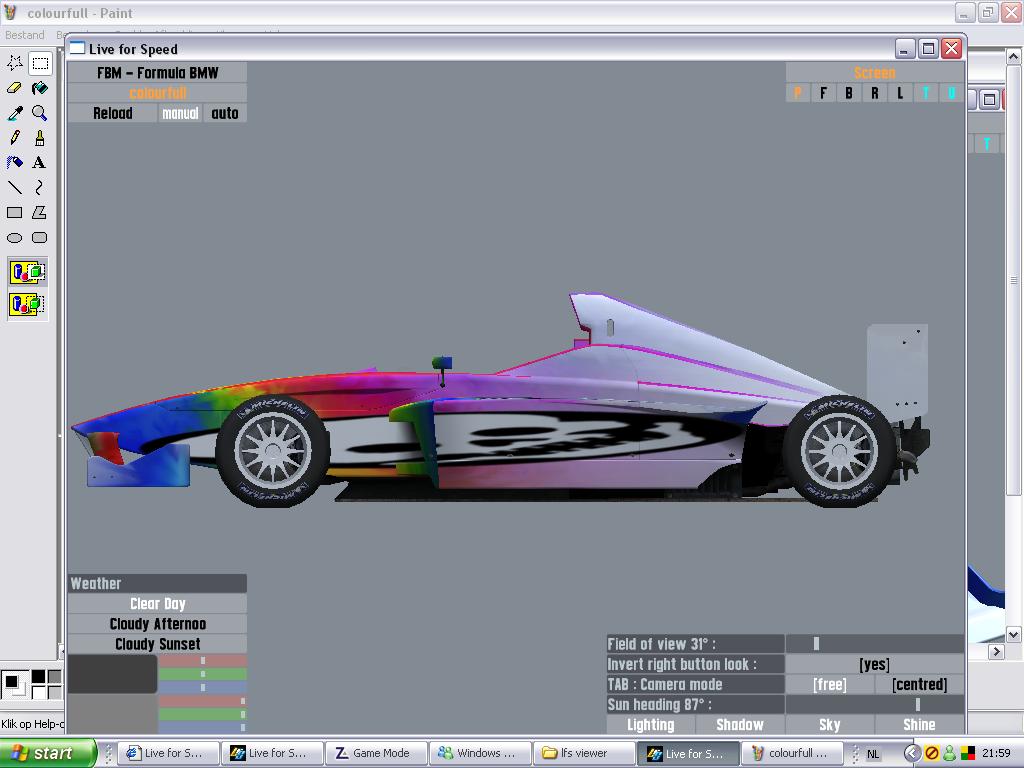
Task: Choose the Line tool in Paint
Action: click(15, 187)
